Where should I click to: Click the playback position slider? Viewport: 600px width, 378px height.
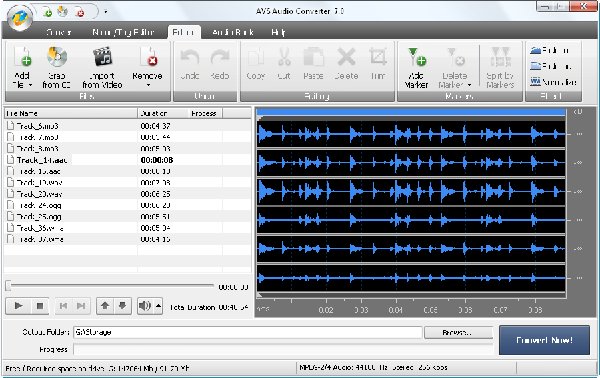point(109,286)
